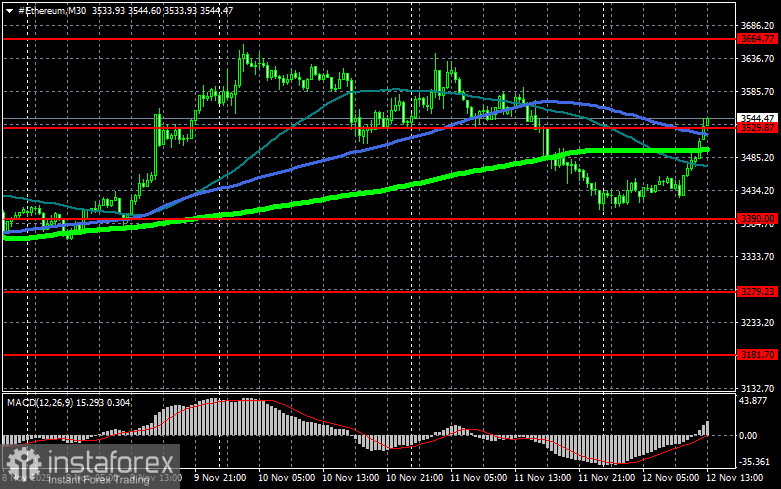Click the MACD zero level 0.00 label
This screenshot has width=781, height=489.
[x=749, y=436]
